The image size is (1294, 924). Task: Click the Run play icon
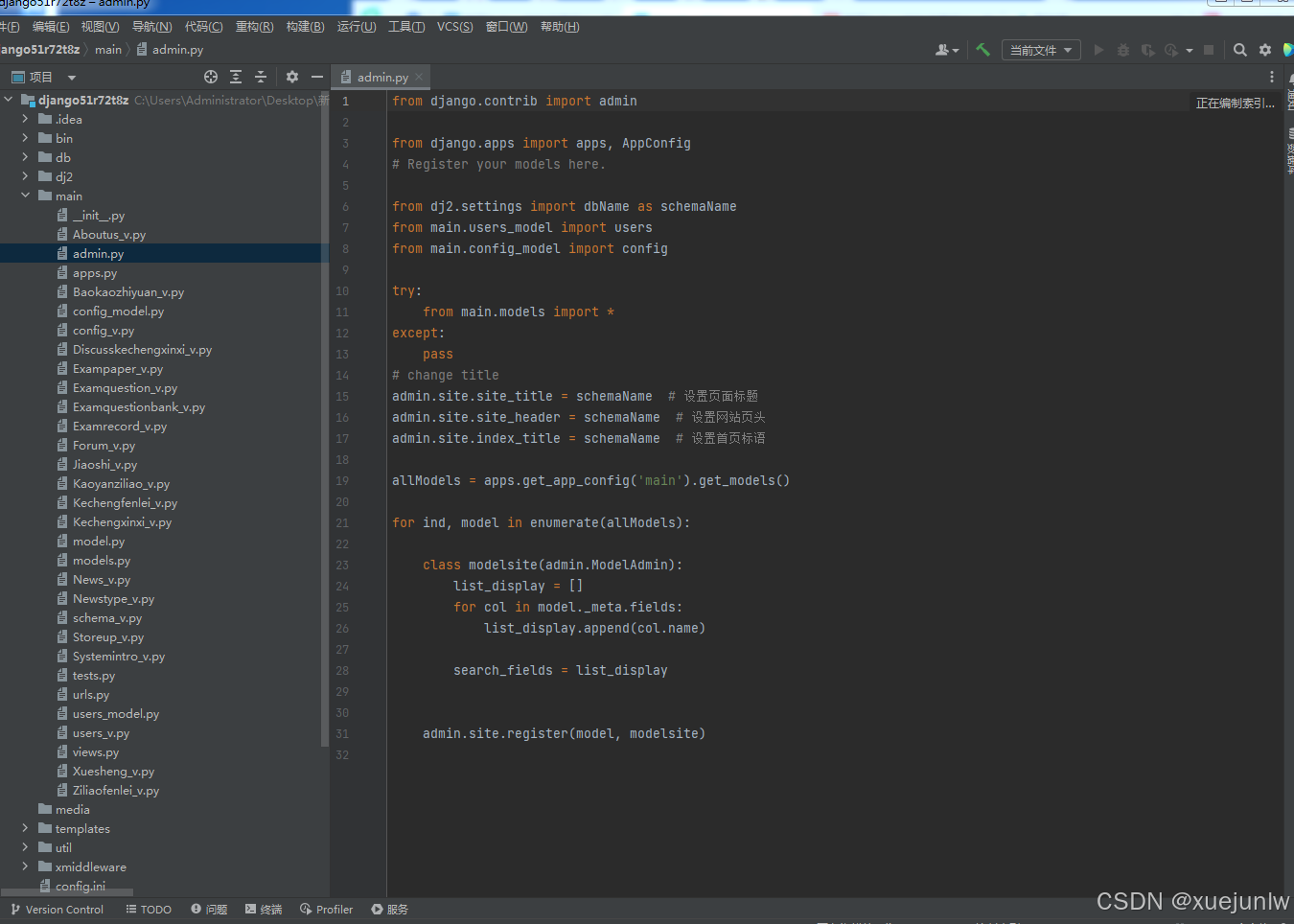click(x=1098, y=50)
